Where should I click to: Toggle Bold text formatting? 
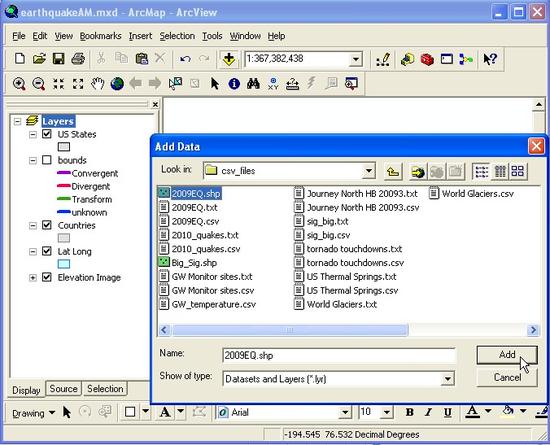409,412
